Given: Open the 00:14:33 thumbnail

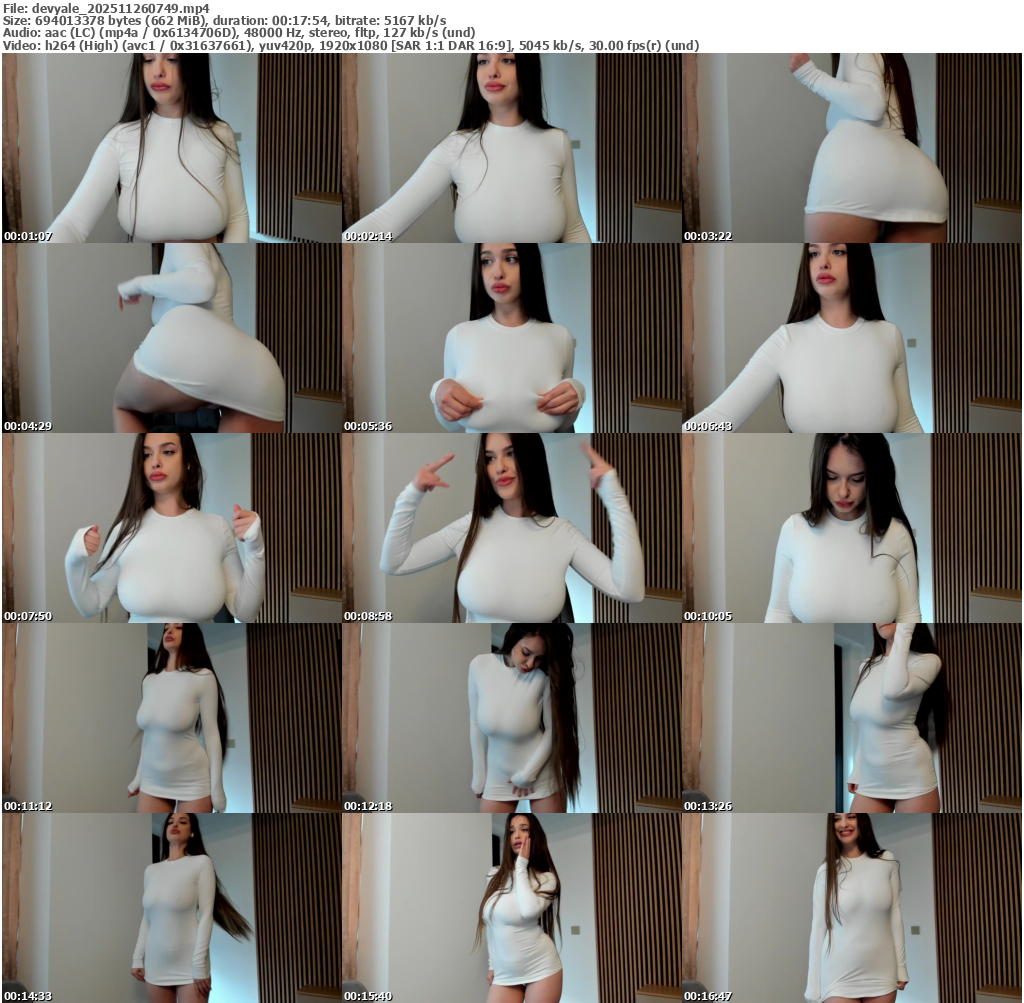Looking at the screenshot, I should point(172,908).
